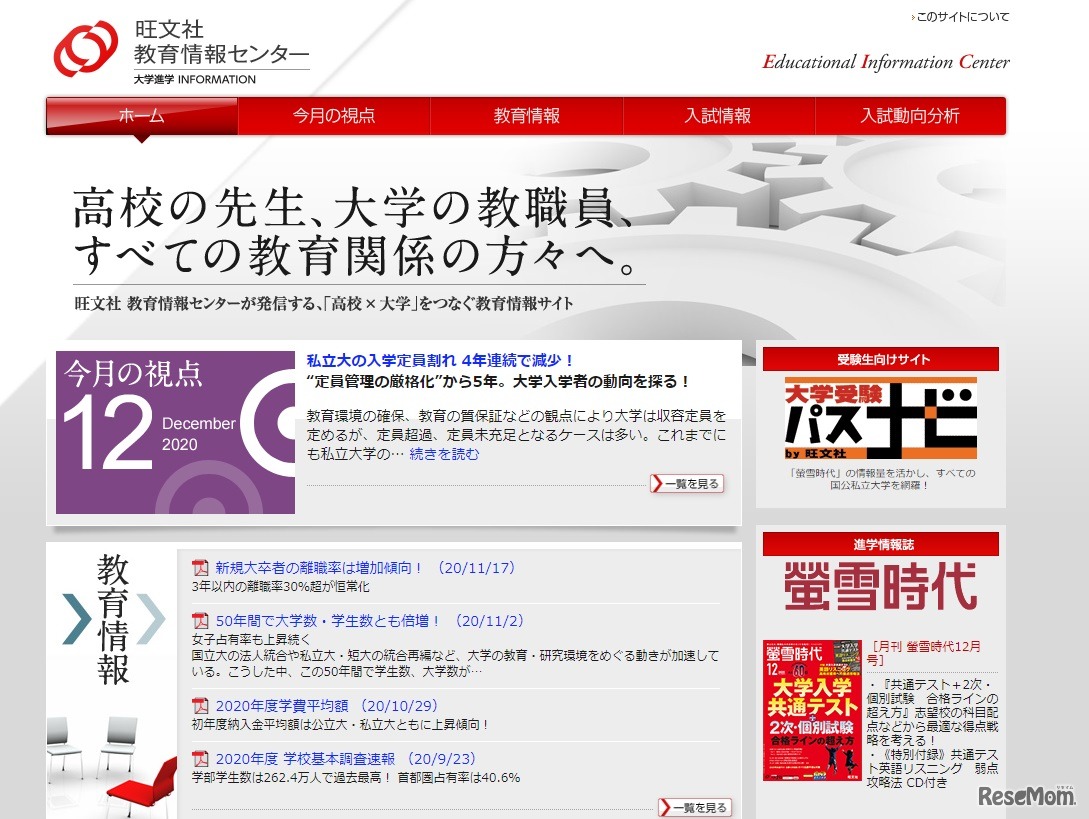The width and height of the screenshot is (1089, 819).
Task: Click the 受験生向けサイト red header
Action: pyautogui.click(x=881, y=359)
